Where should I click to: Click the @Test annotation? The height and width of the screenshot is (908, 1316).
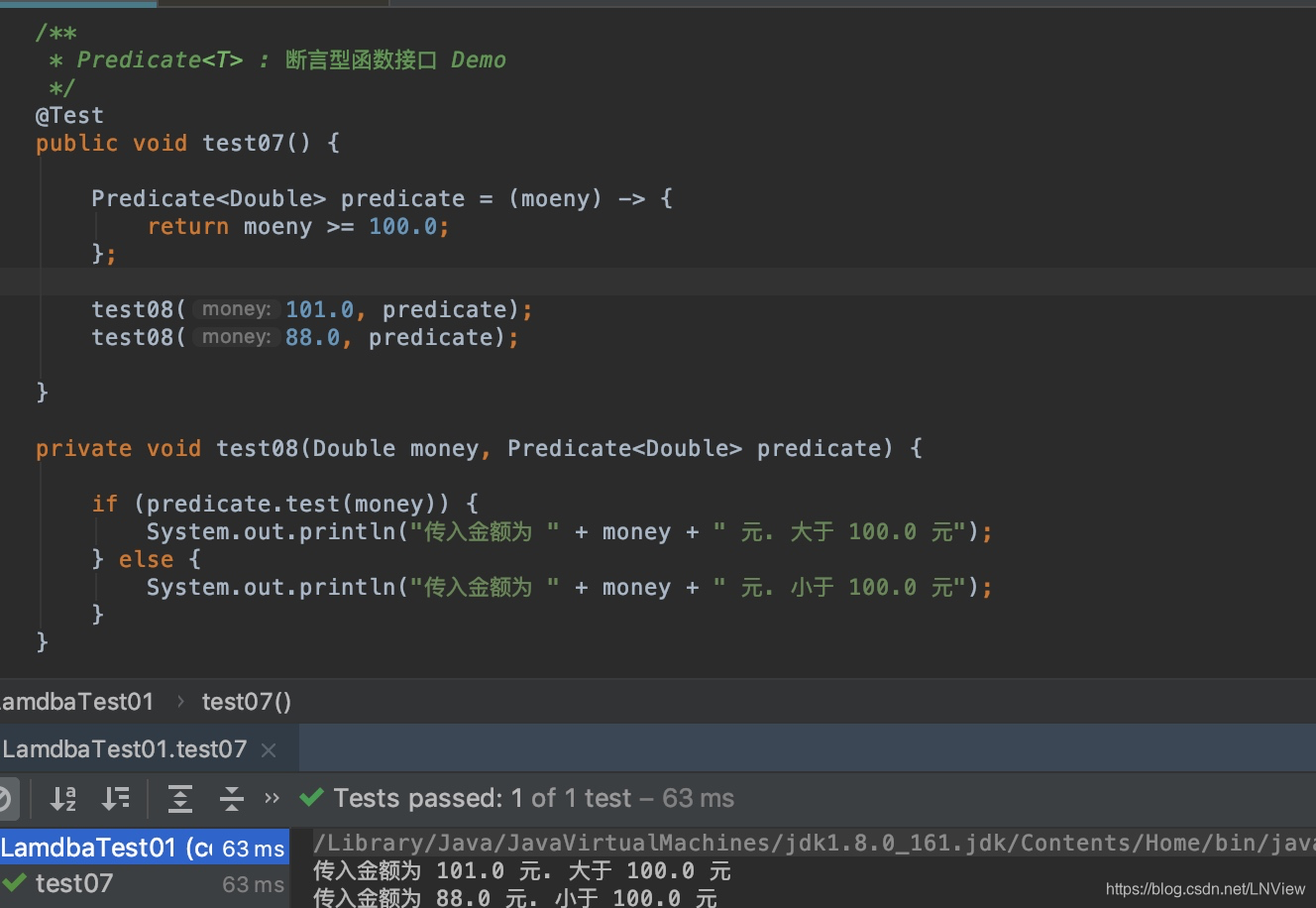pos(69,115)
